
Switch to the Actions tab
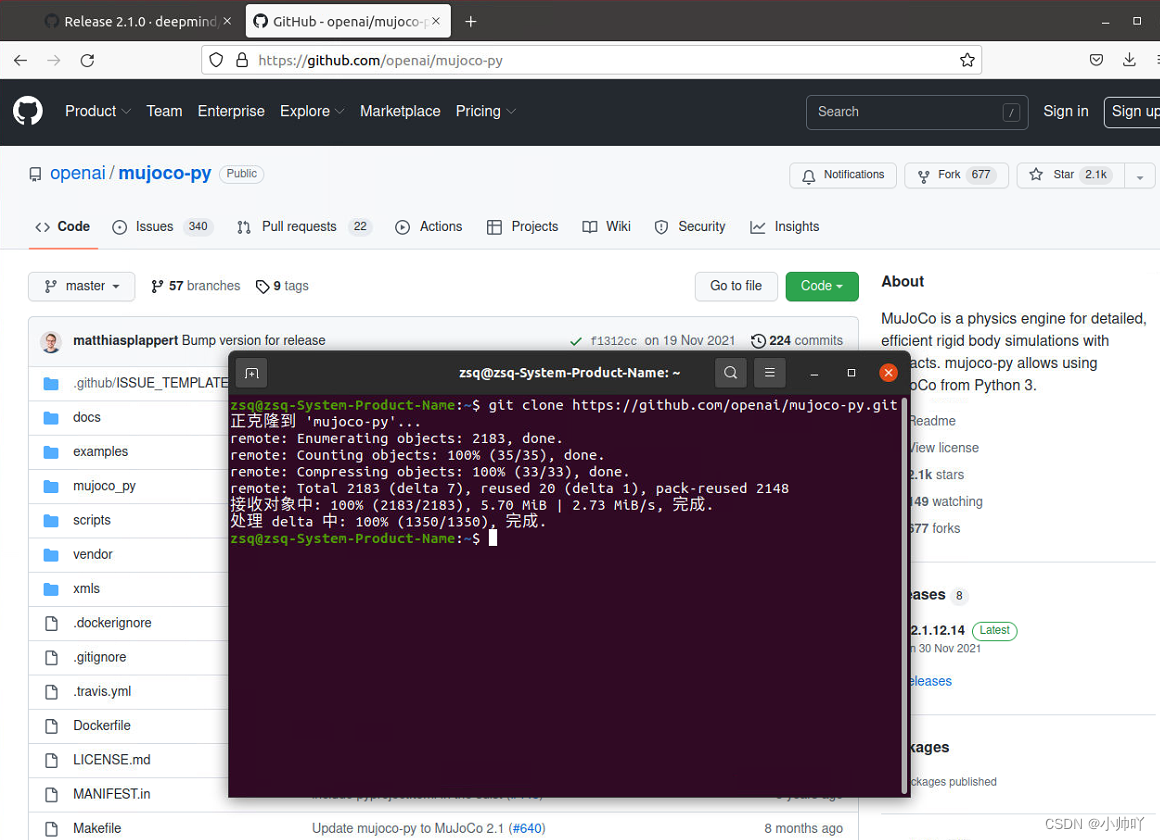(x=428, y=226)
